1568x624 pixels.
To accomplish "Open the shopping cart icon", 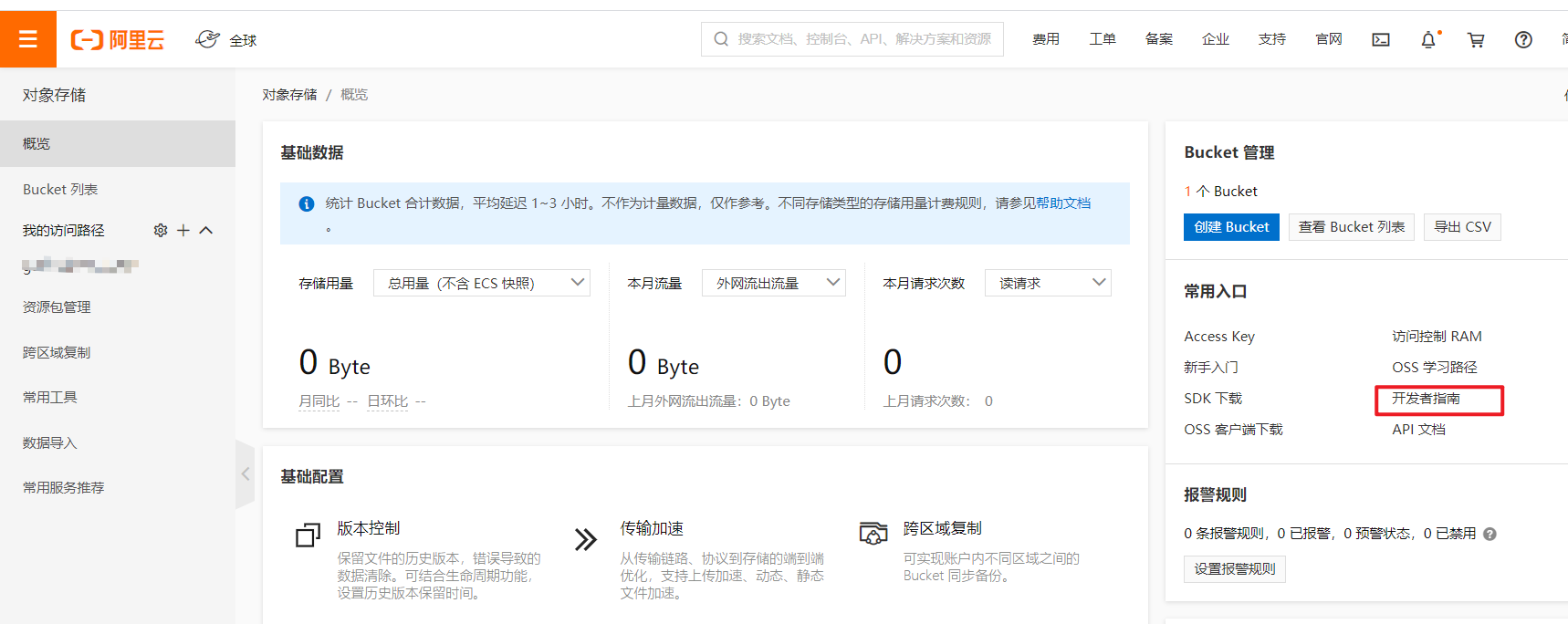I will (1476, 39).
